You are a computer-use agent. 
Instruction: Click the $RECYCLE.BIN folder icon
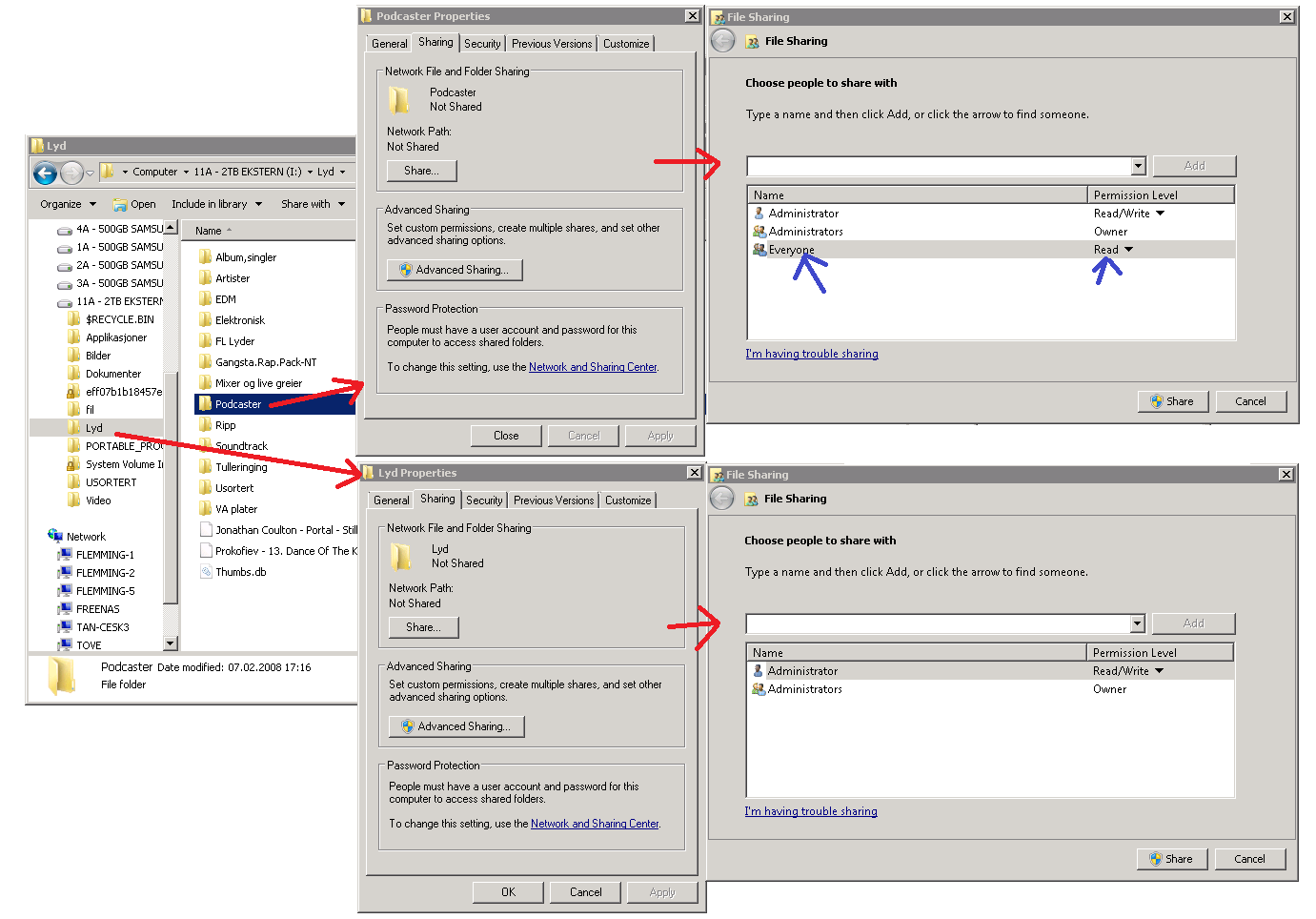pyautogui.click(x=74, y=319)
